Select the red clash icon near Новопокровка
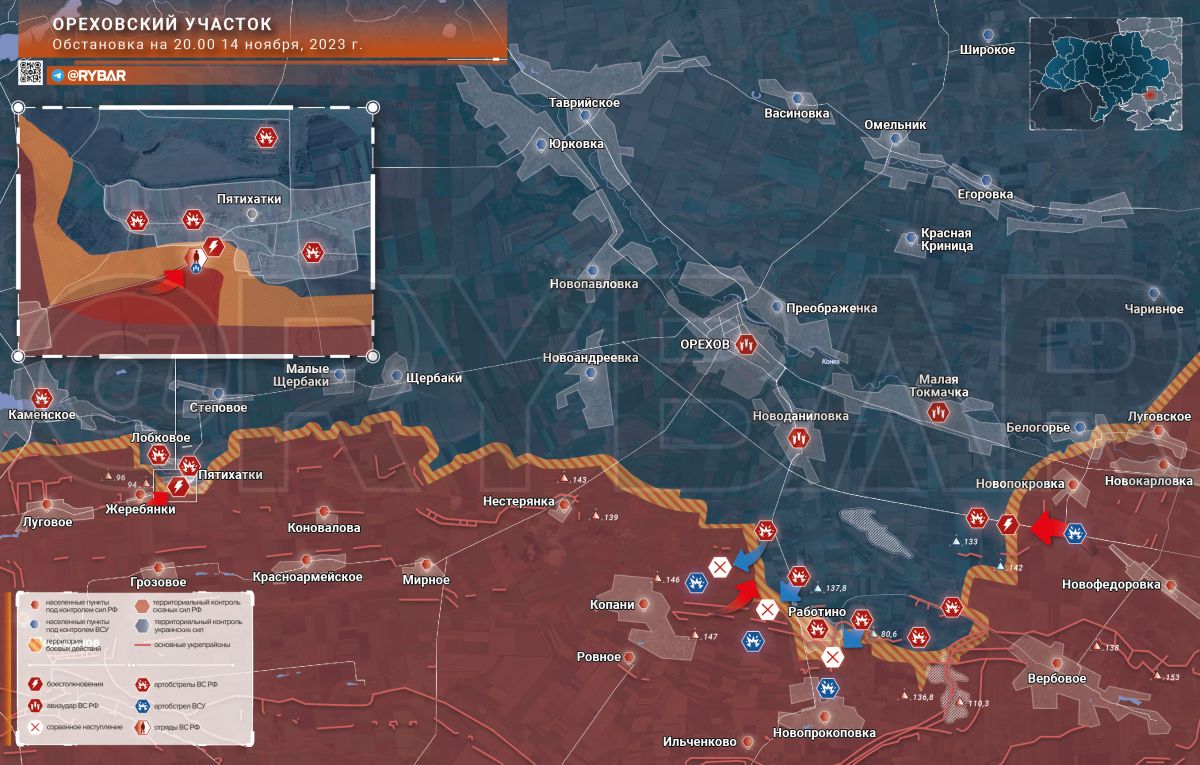Image resolution: width=1200 pixels, height=765 pixels. [x=1007, y=523]
